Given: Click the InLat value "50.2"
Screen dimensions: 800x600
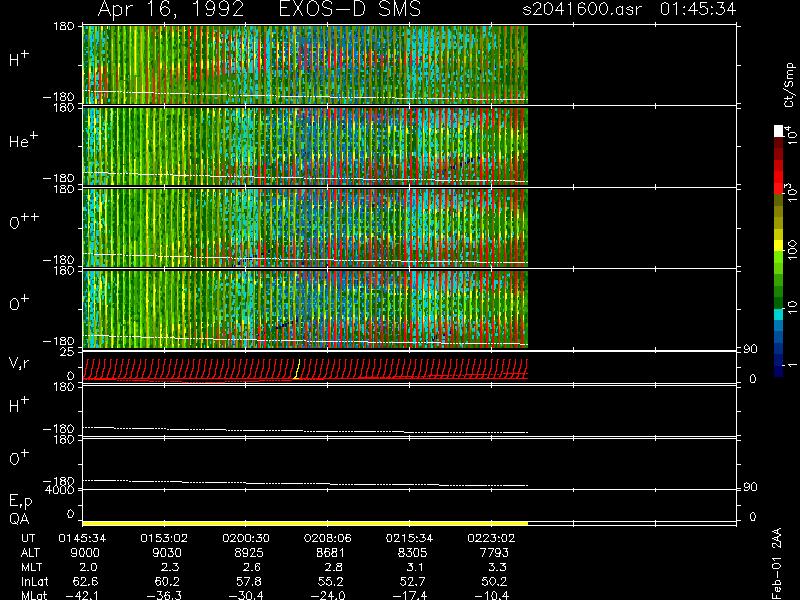Looking at the screenshot, I should [494, 582].
